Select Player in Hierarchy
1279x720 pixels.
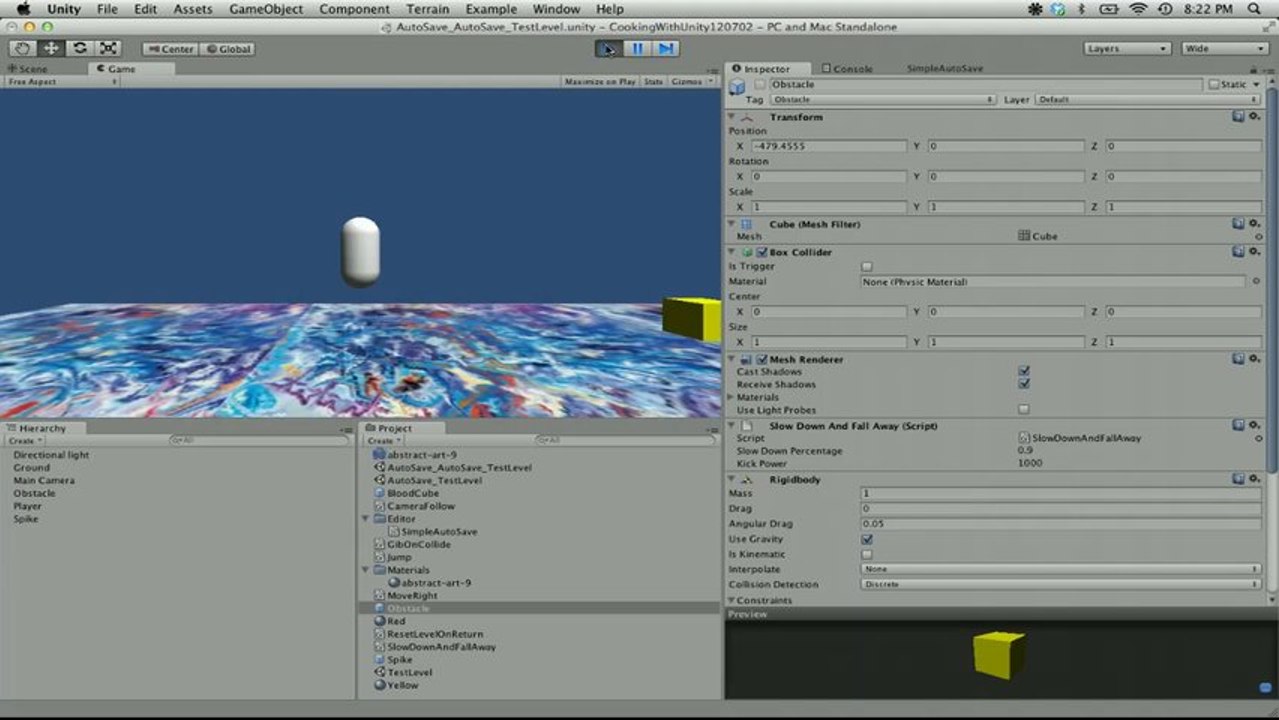pos(28,506)
